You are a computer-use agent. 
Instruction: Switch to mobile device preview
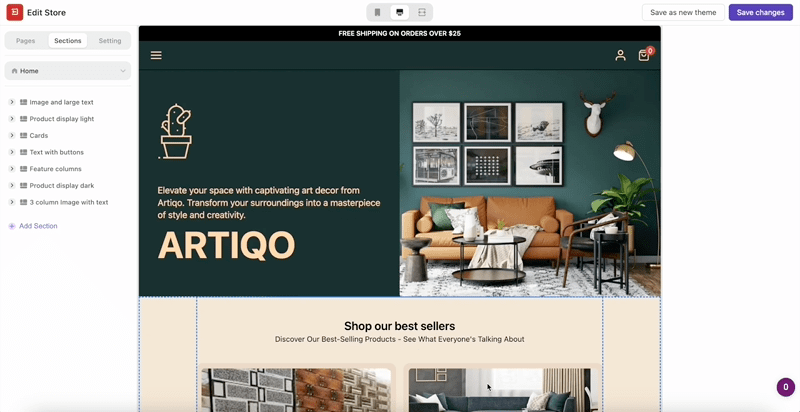(x=377, y=13)
